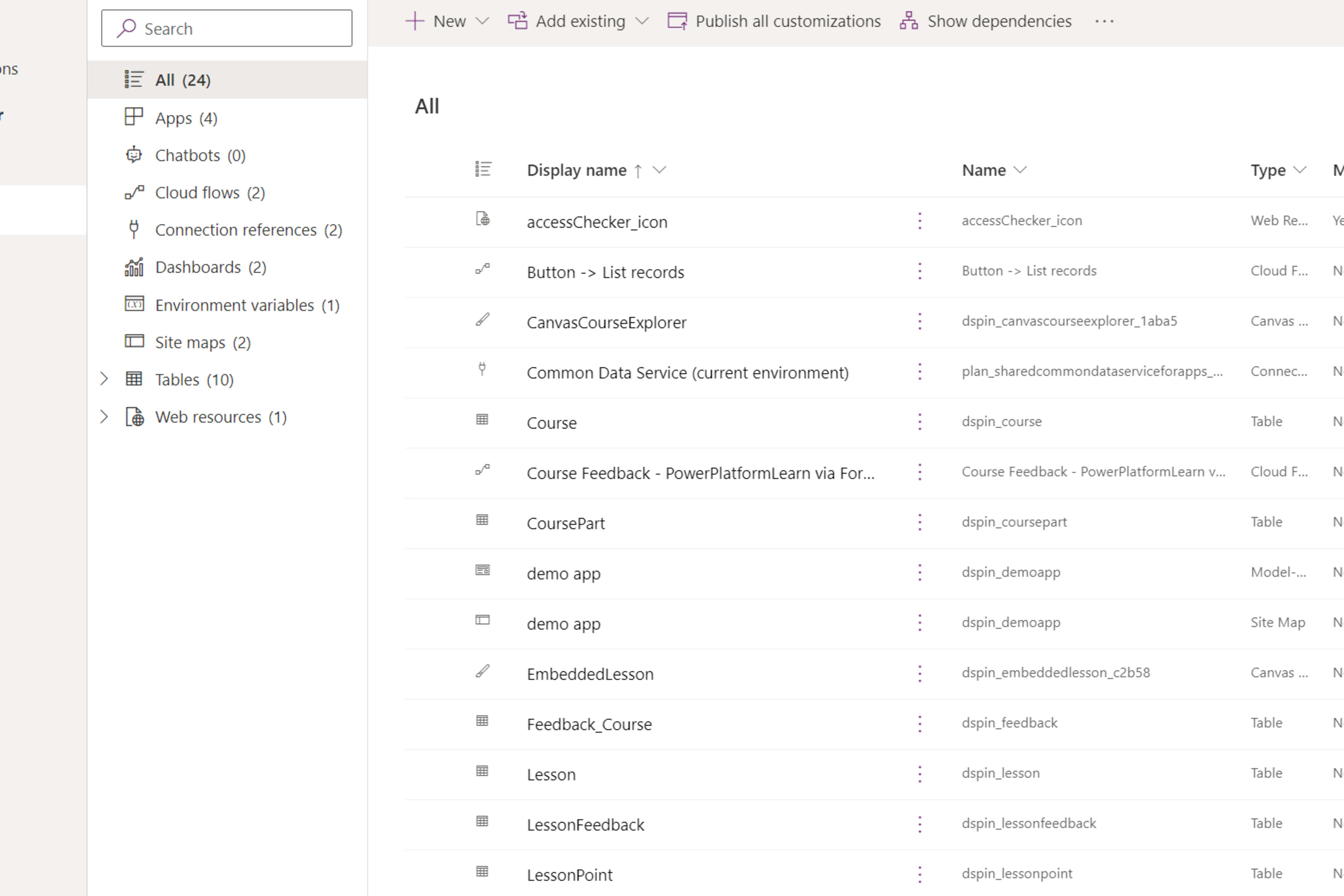1344x896 pixels.
Task: Open Chatbots (0) in the sidebar
Action: 227,155
